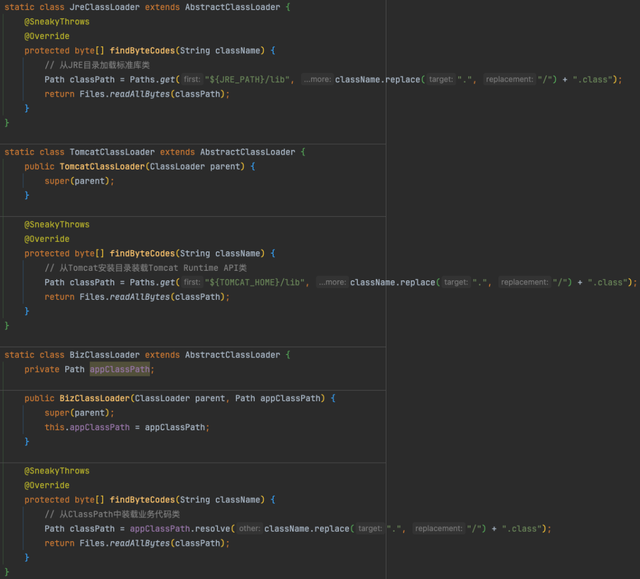Click ".class" string on the appClassPath.resolve line

tap(522, 529)
